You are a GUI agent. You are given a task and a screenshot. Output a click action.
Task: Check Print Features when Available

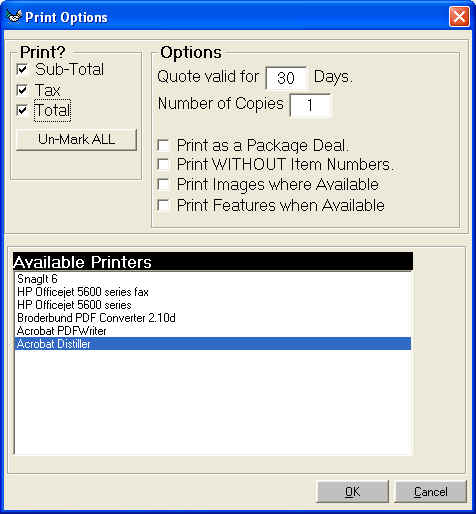click(163, 205)
